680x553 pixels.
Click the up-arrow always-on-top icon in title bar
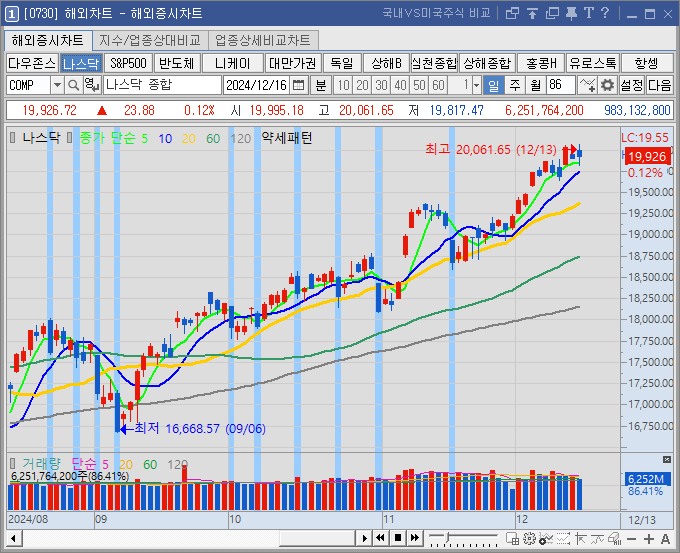[533, 13]
